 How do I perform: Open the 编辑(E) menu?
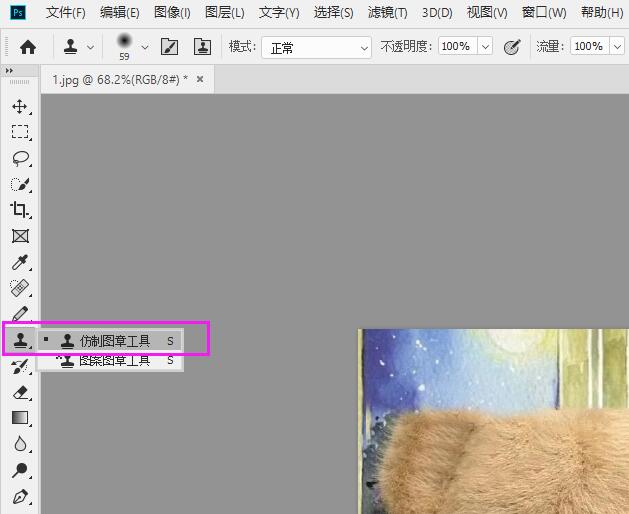tap(120, 13)
